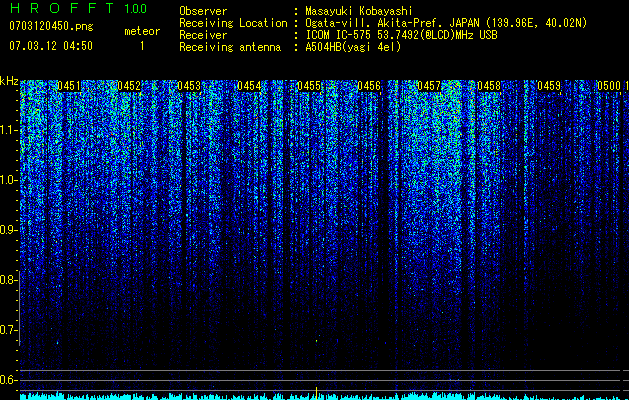Click the receiver ICOM IC-575 line
The height and width of the screenshot is (400, 629).
pos(401,35)
